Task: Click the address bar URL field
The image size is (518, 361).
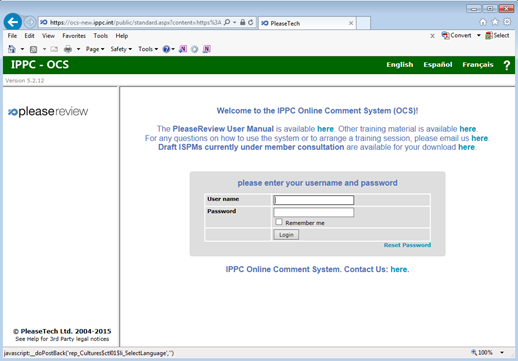Action: (135, 22)
